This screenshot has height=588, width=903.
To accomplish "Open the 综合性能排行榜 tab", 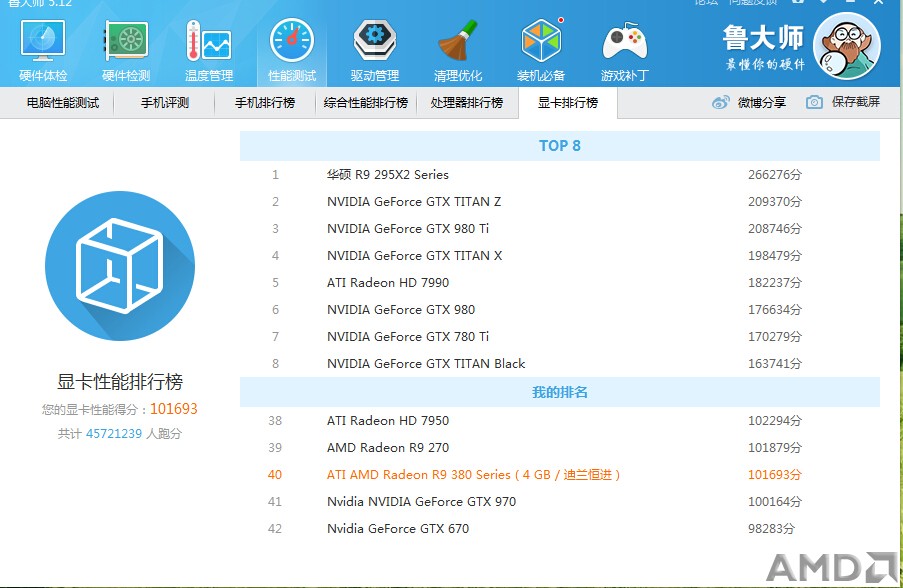I will pos(366,103).
